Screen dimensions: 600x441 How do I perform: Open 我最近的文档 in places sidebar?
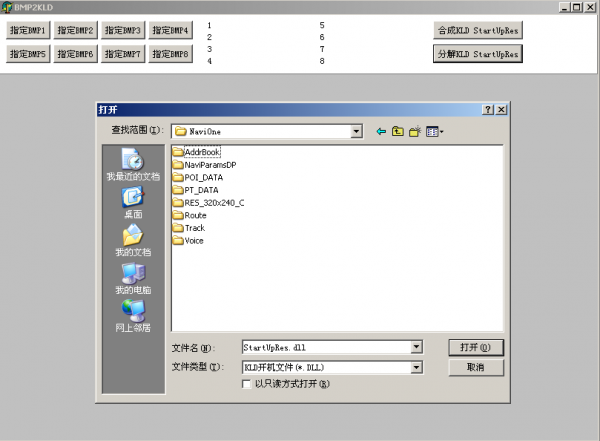[133, 164]
